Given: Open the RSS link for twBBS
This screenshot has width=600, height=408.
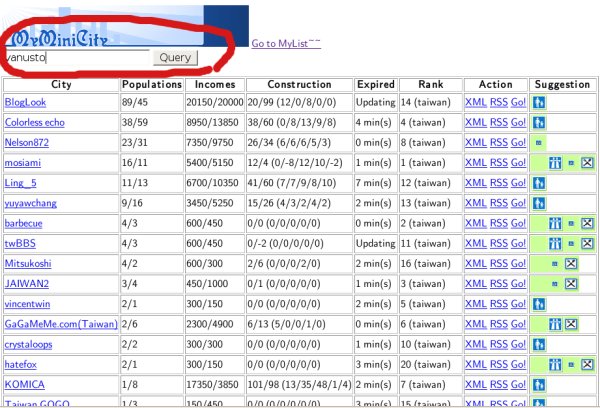Looking at the screenshot, I should point(499,243).
